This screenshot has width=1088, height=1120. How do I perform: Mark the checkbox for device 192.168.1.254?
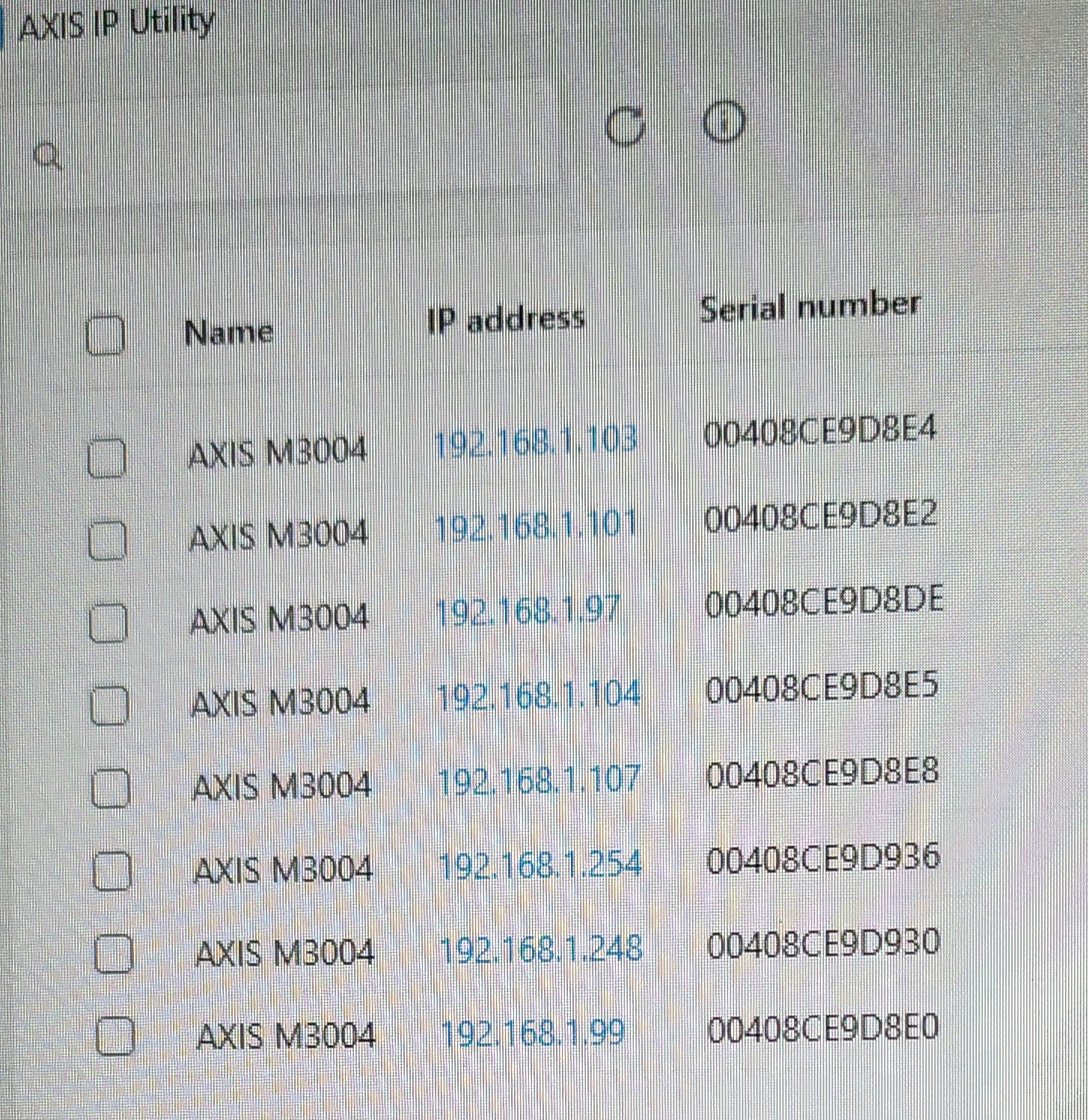coord(112,871)
